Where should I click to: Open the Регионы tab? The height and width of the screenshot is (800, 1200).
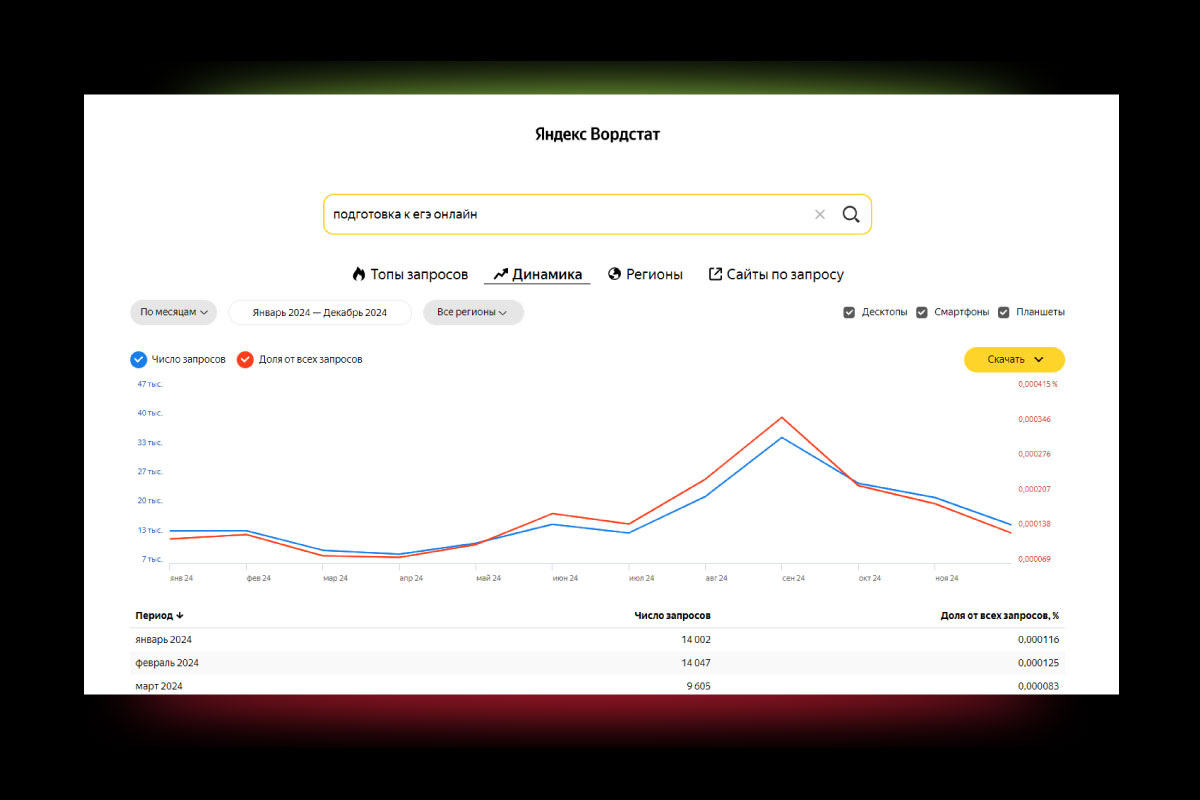point(645,274)
